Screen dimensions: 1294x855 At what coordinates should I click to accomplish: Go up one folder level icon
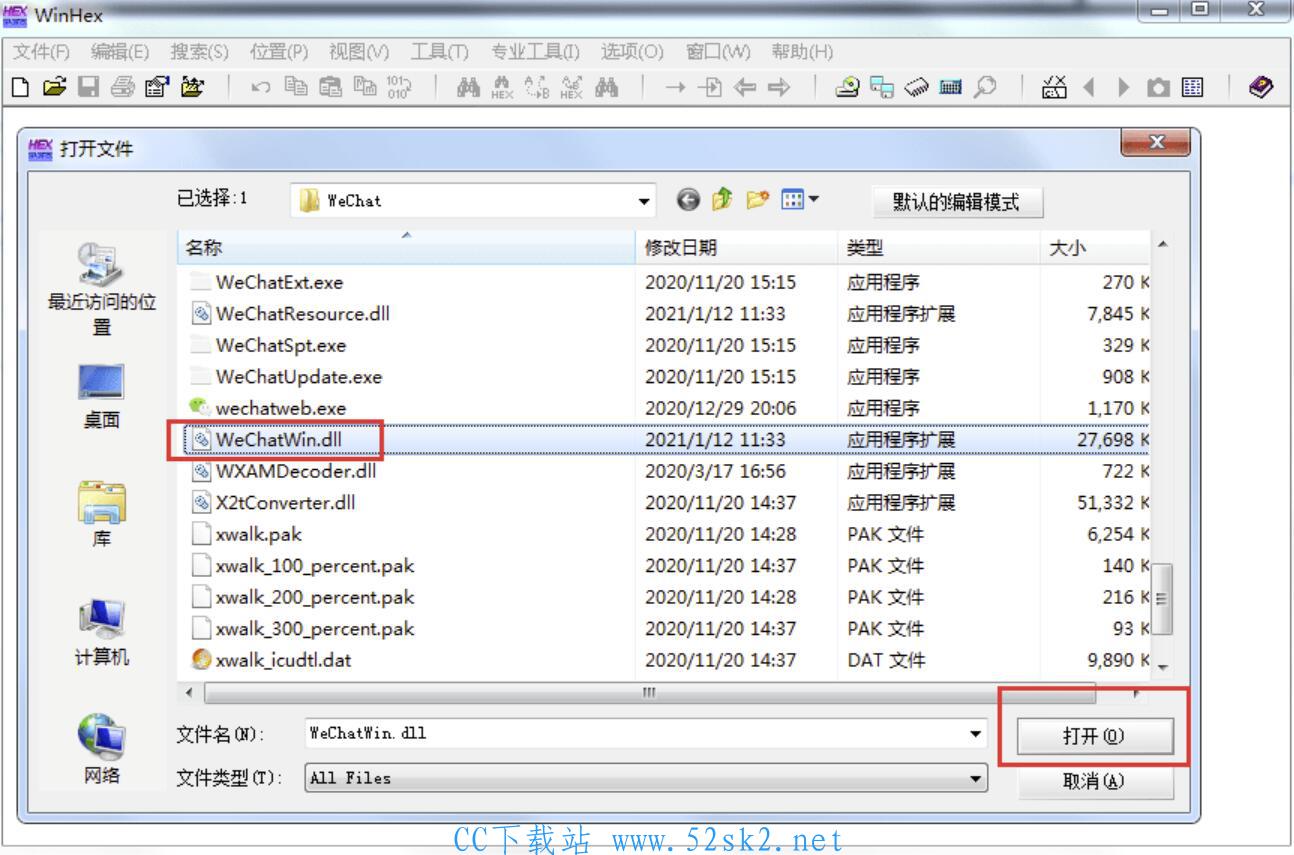coord(722,200)
